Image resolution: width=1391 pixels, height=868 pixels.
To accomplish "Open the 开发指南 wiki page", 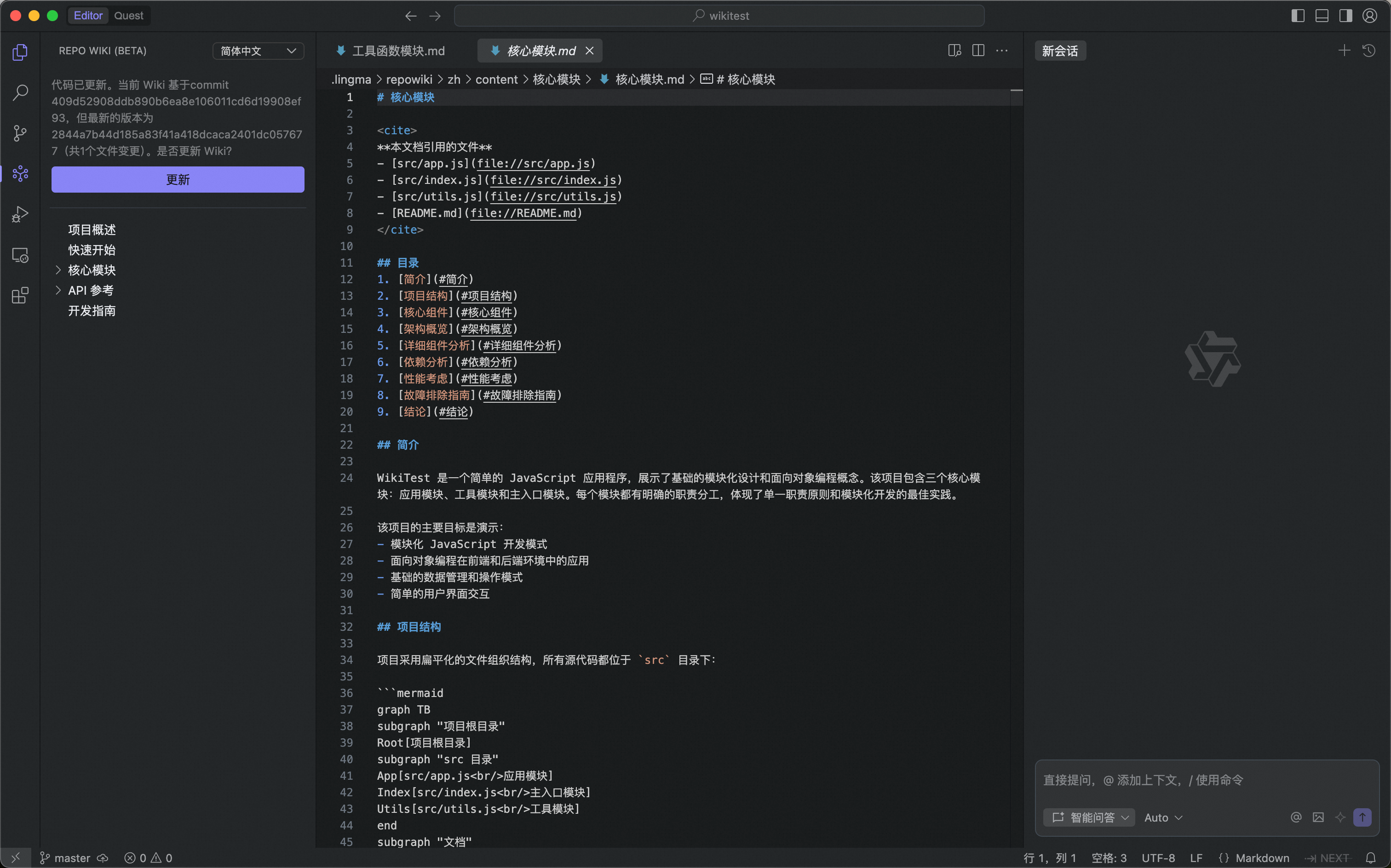I will 92,311.
